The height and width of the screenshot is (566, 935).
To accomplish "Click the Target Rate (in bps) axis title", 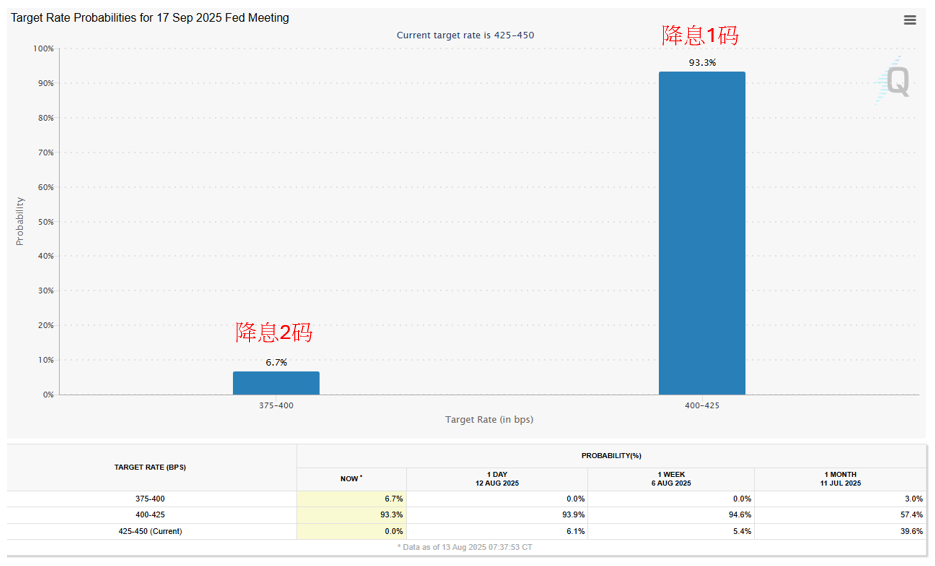I will coord(489,420).
